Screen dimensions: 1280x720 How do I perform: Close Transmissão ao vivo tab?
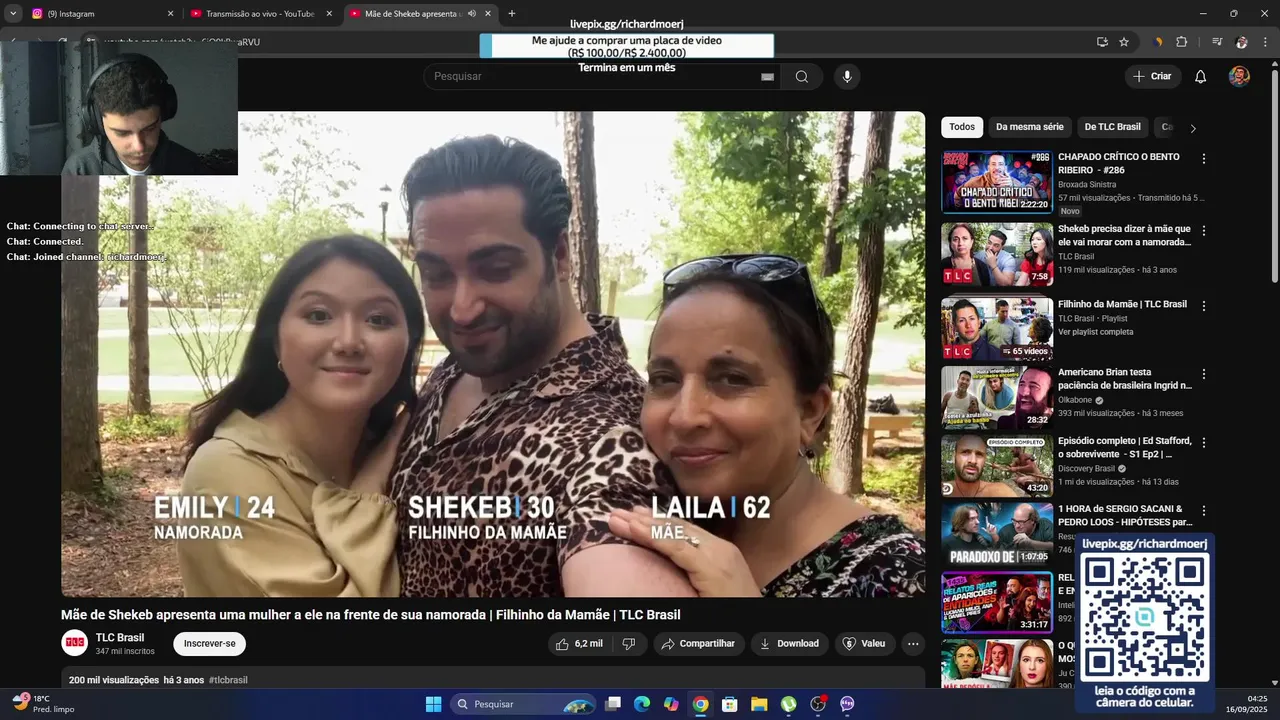pyautogui.click(x=329, y=14)
